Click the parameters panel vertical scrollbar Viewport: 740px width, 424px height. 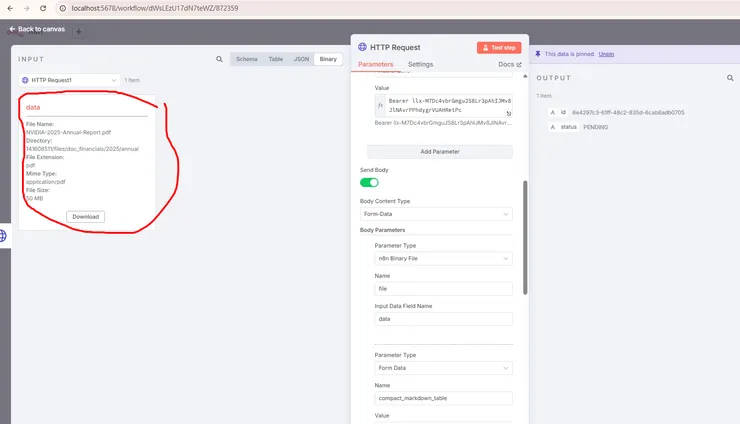tap(525, 237)
